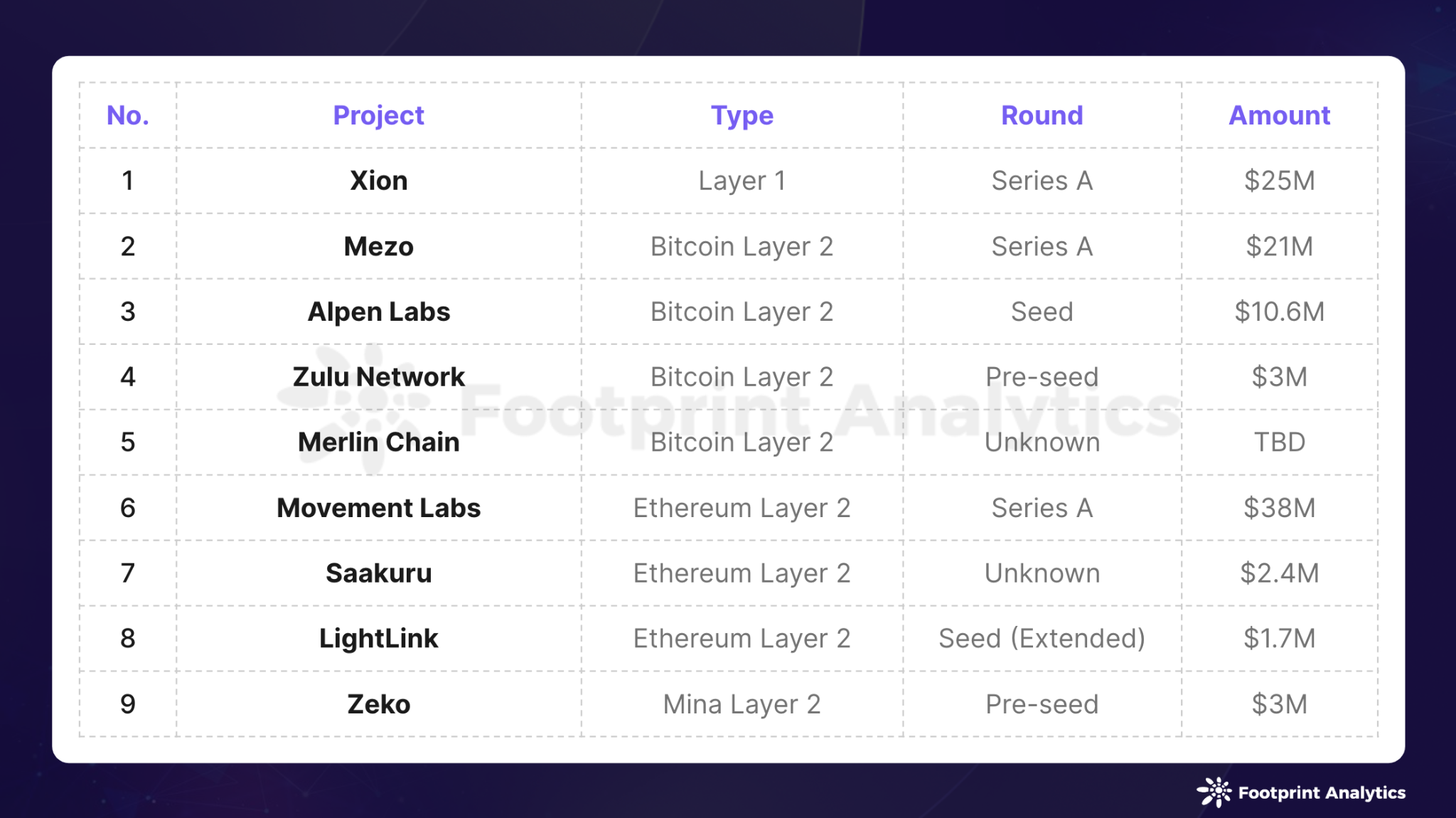The height and width of the screenshot is (818, 1456).
Task: Click the Footprint Analytics brand text at bottom right
Action: [x=1322, y=792]
